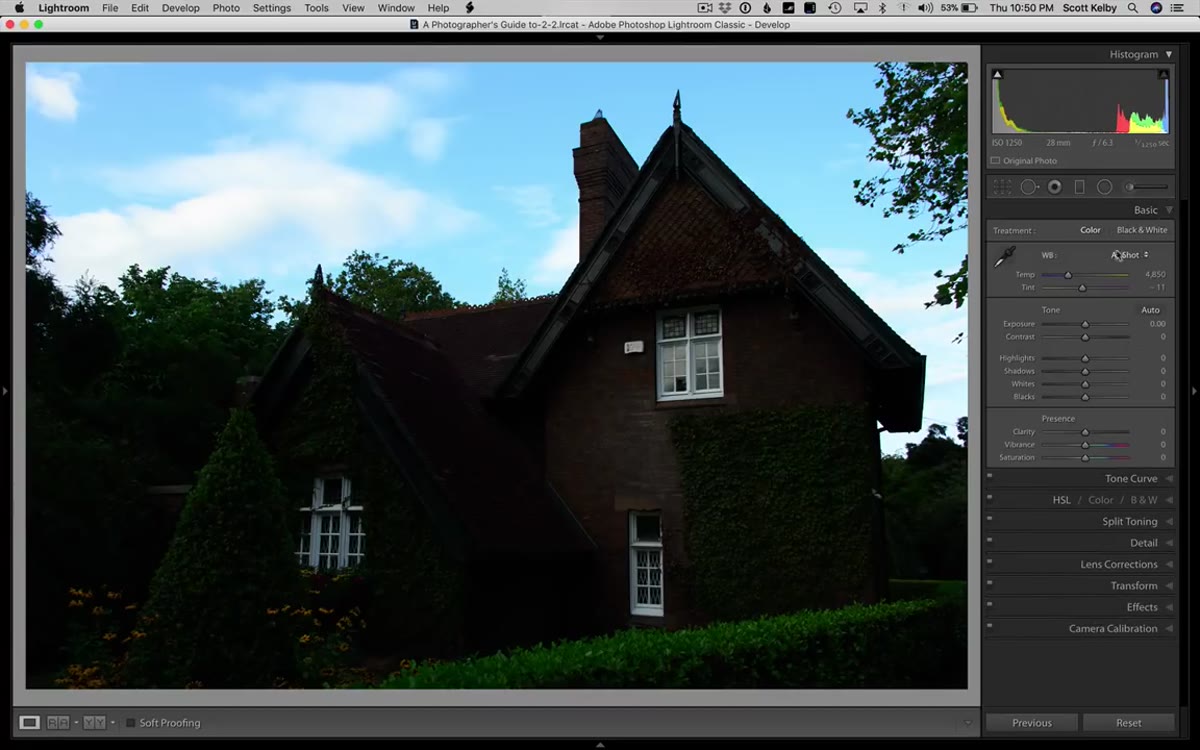Viewport: 1200px width, 750px height.
Task: Toggle the Tone Curve panel switch
Action: pyautogui.click(x=989, y=477)
